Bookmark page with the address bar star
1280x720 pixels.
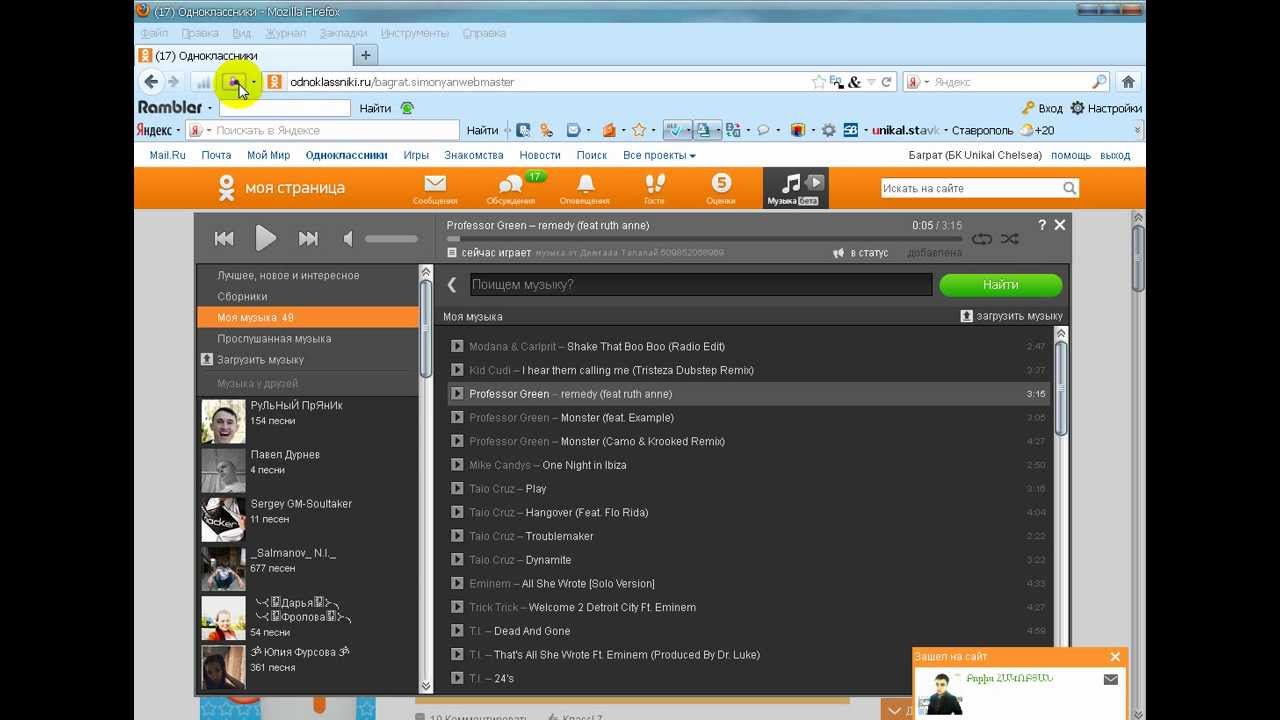pyautogui.click(x=819, y=82)
